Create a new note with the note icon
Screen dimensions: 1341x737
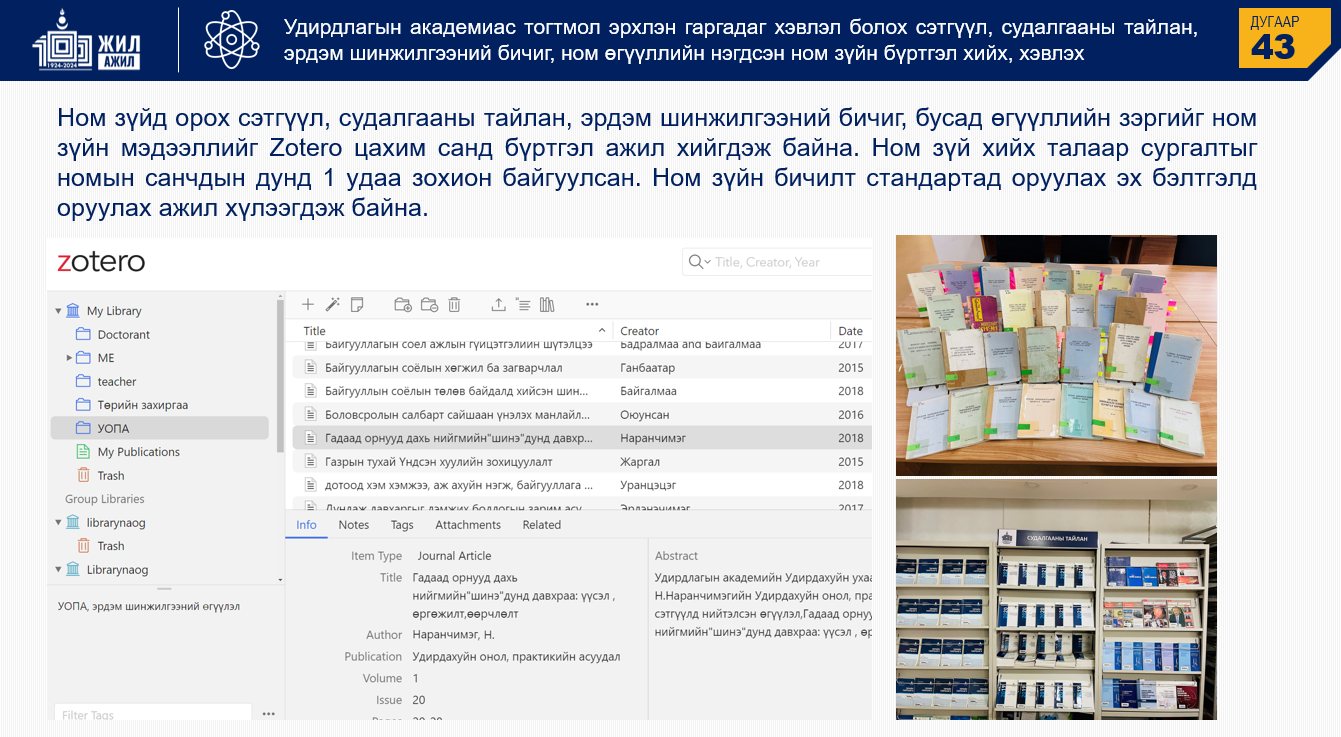click(x=357, y=304)
